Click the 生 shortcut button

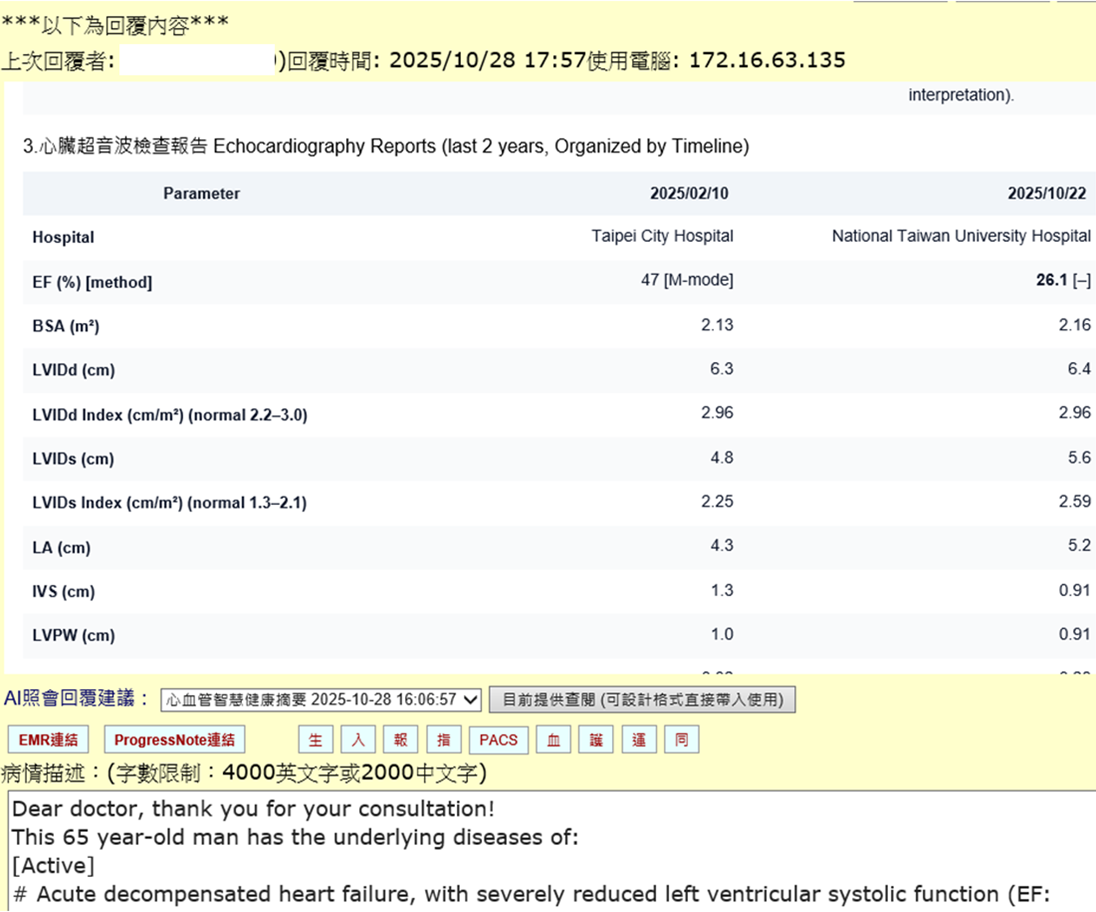[315, 740]
